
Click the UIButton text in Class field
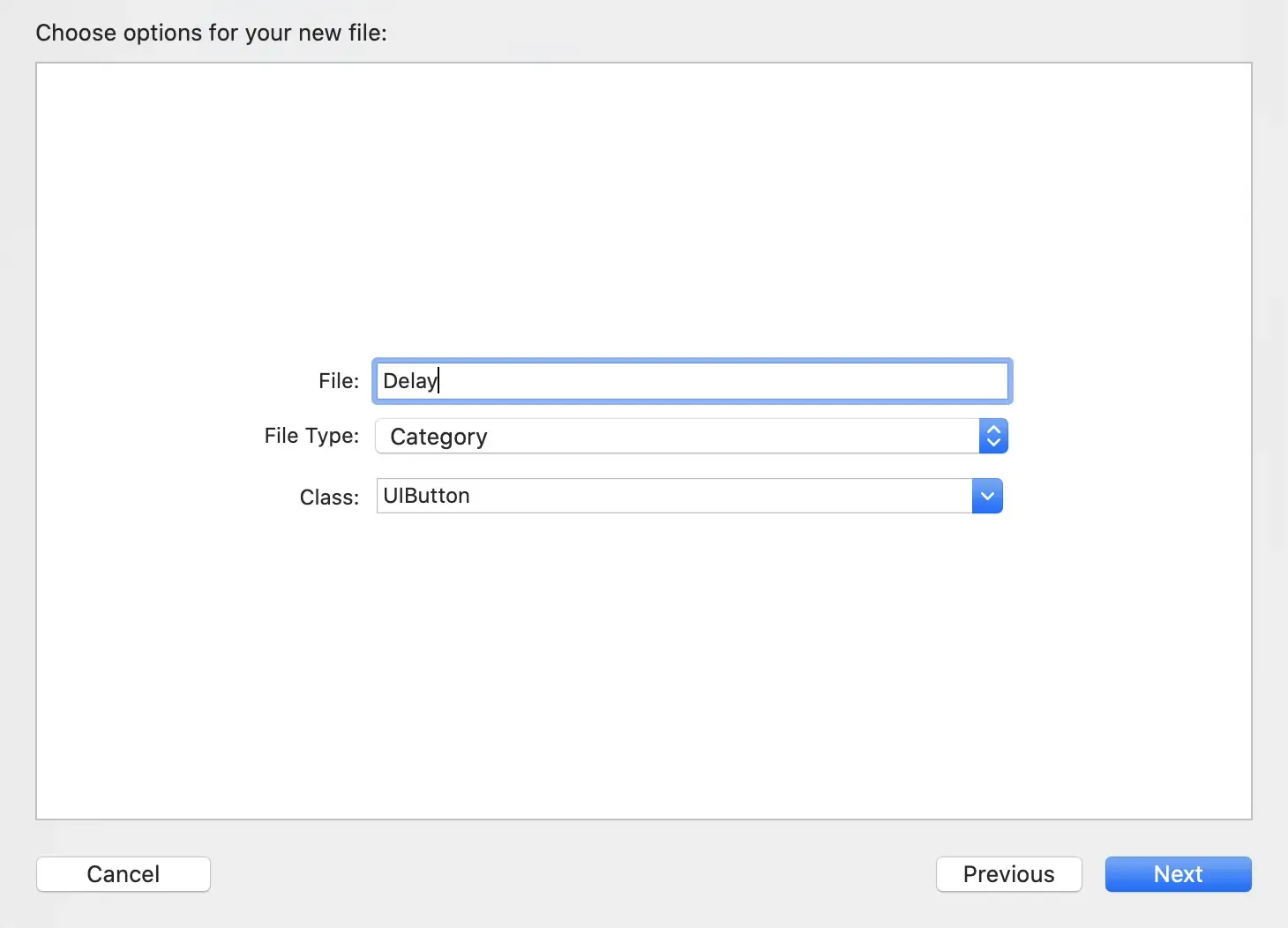point(426,497)
